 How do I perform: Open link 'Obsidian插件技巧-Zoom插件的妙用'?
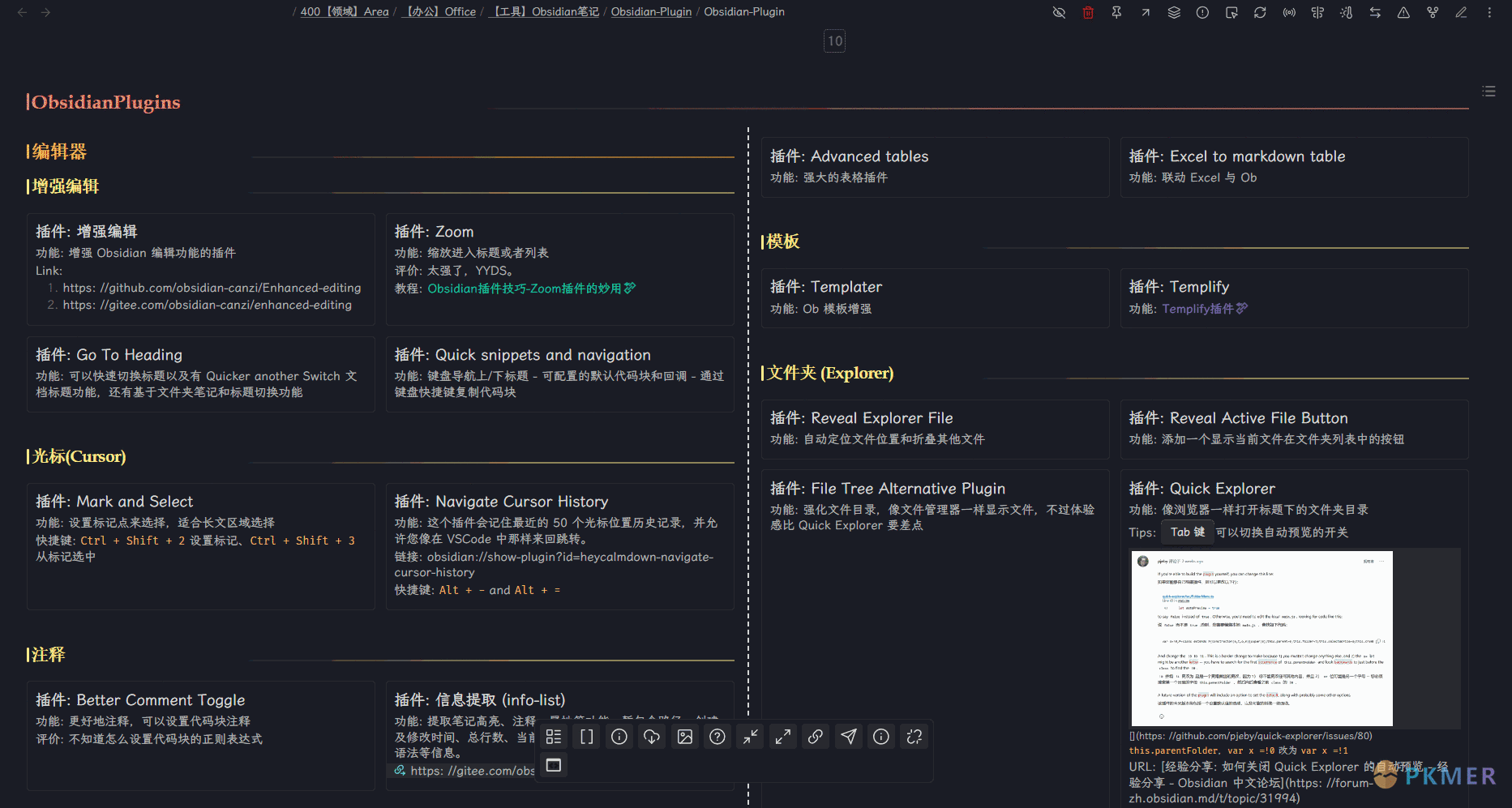point(531,289)
